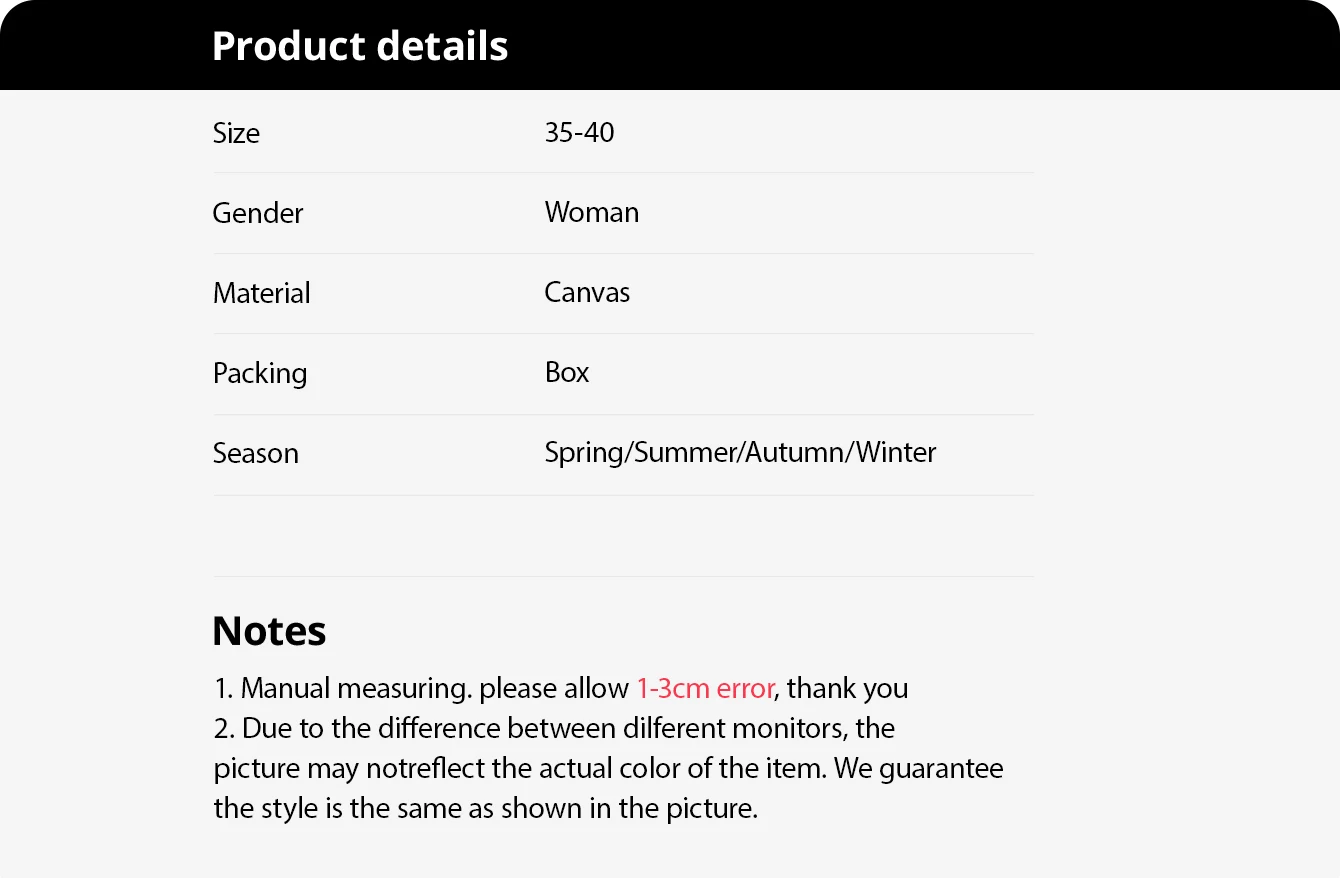
Task: Select the Spring/Summer/Autumn/Winter value
Action: coord(740,452)
